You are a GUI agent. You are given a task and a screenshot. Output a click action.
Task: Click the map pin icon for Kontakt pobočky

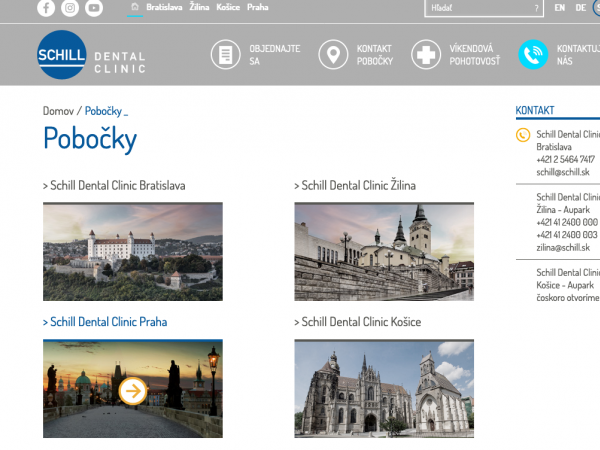click(333, 55)
